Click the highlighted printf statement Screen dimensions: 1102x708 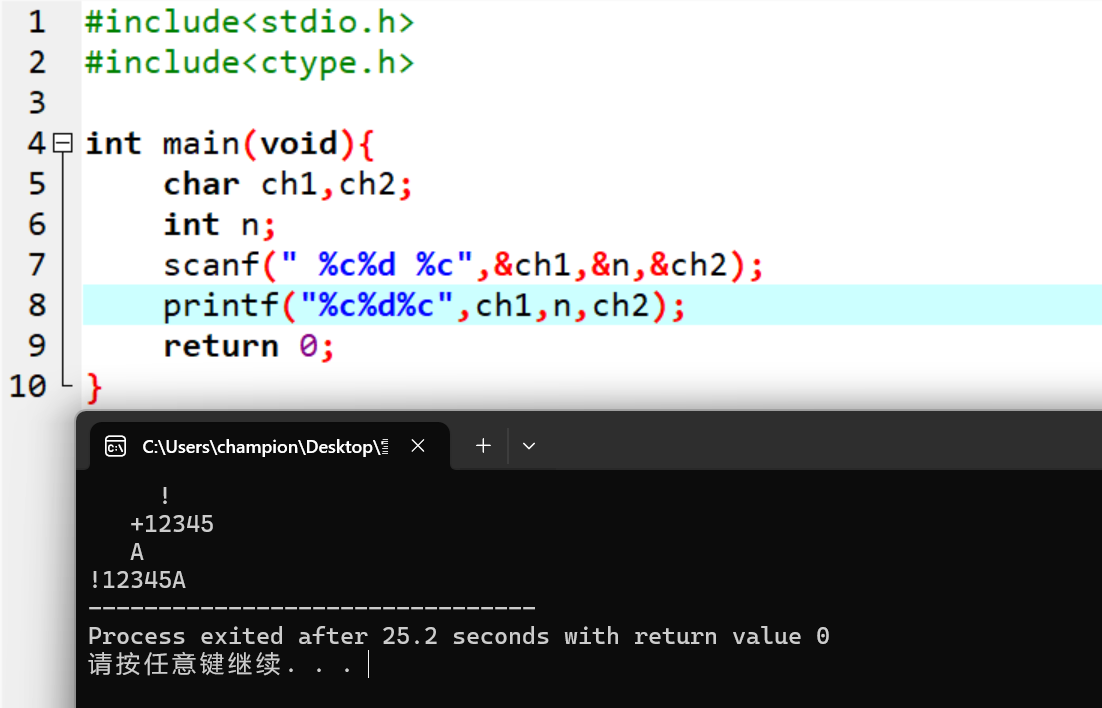point(424,305)
